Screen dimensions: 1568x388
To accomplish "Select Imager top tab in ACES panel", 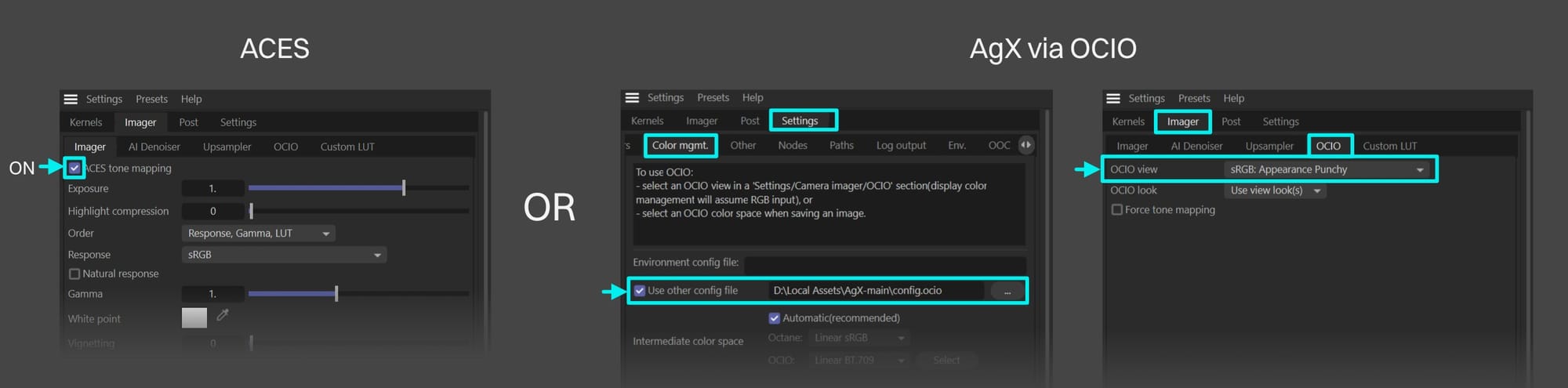I will 140,122.
